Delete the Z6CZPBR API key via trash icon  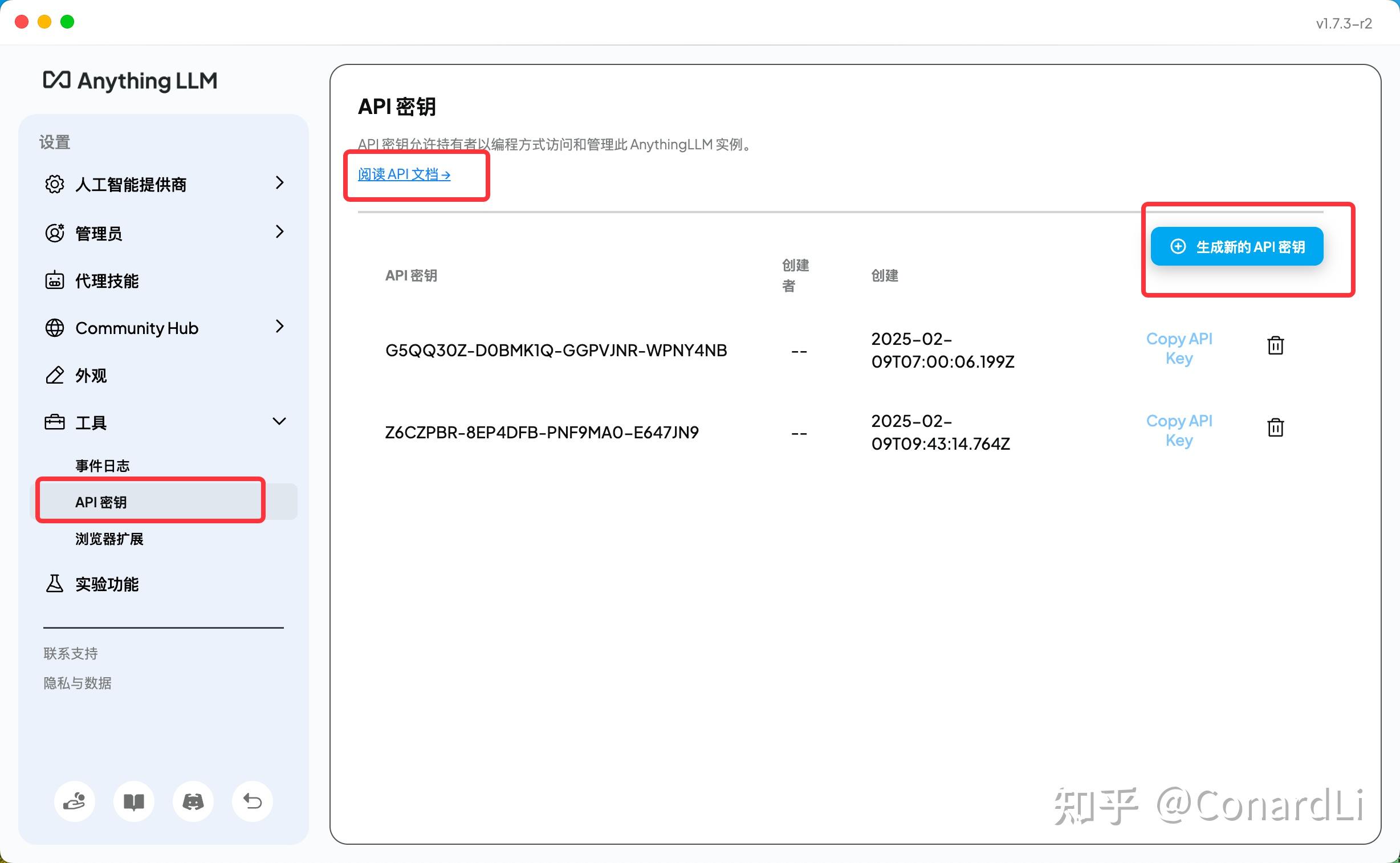click(1275, 428)
